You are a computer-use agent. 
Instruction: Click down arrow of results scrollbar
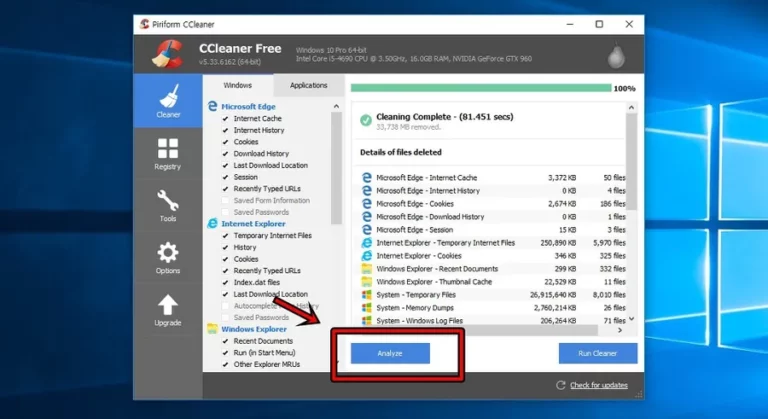631,319
